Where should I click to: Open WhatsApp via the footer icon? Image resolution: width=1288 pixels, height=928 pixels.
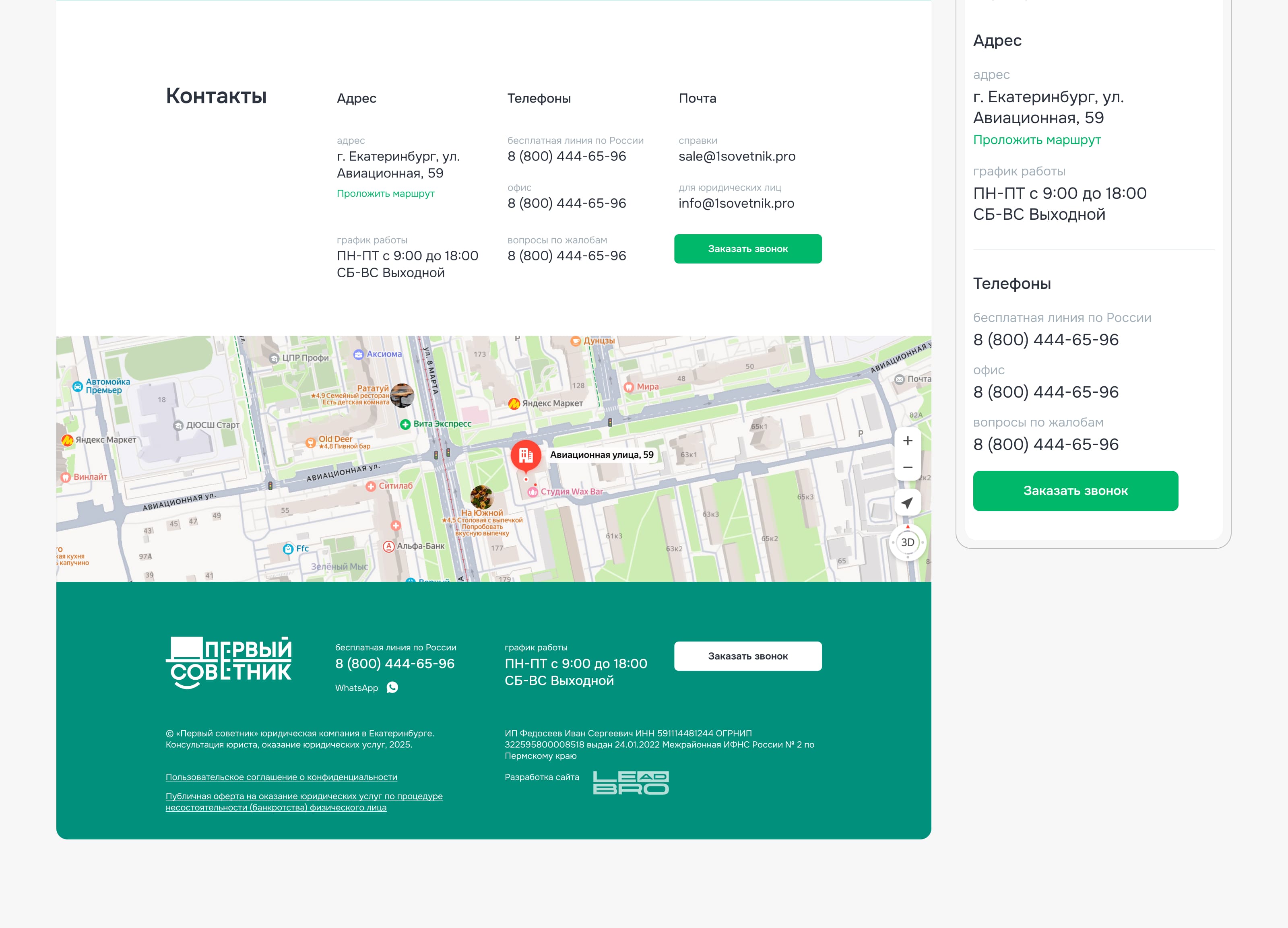coord(392,688)
